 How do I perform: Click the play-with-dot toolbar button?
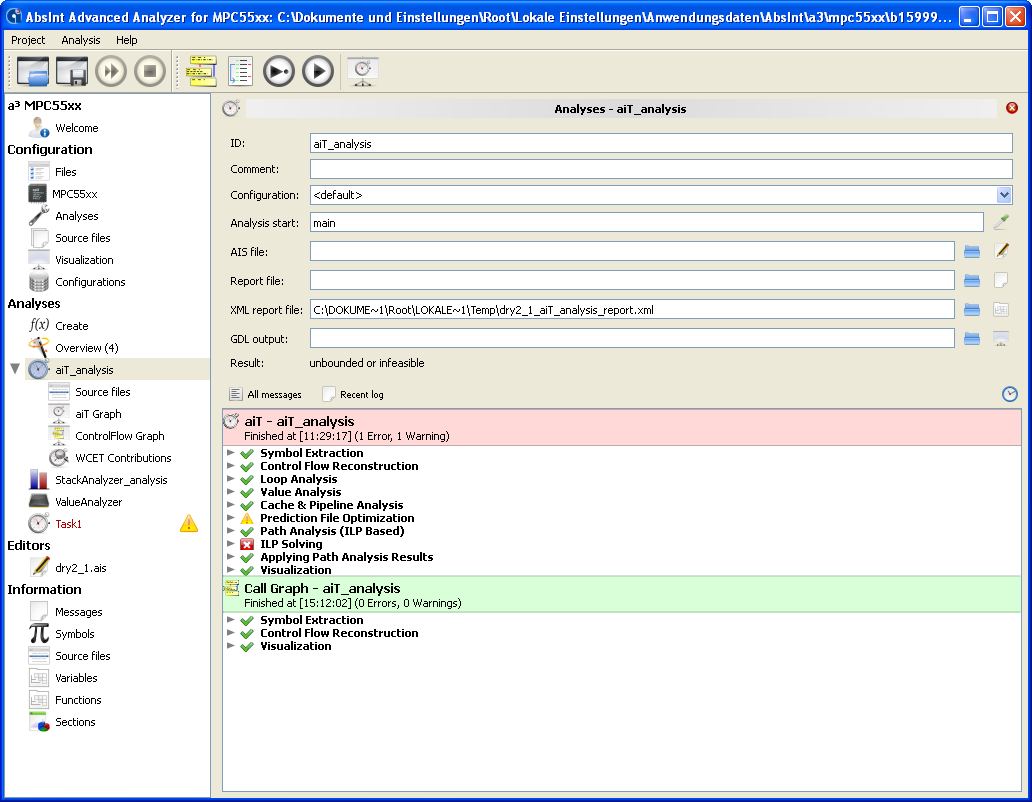click(279, 71)
